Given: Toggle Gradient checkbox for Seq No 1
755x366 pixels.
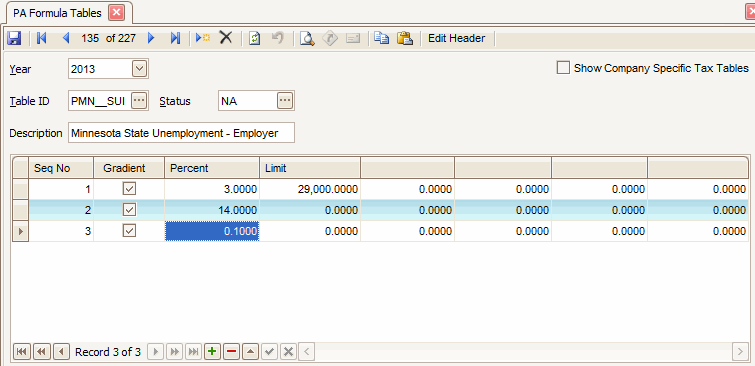Looking at the screenshot, I should (x=129, y=189).
